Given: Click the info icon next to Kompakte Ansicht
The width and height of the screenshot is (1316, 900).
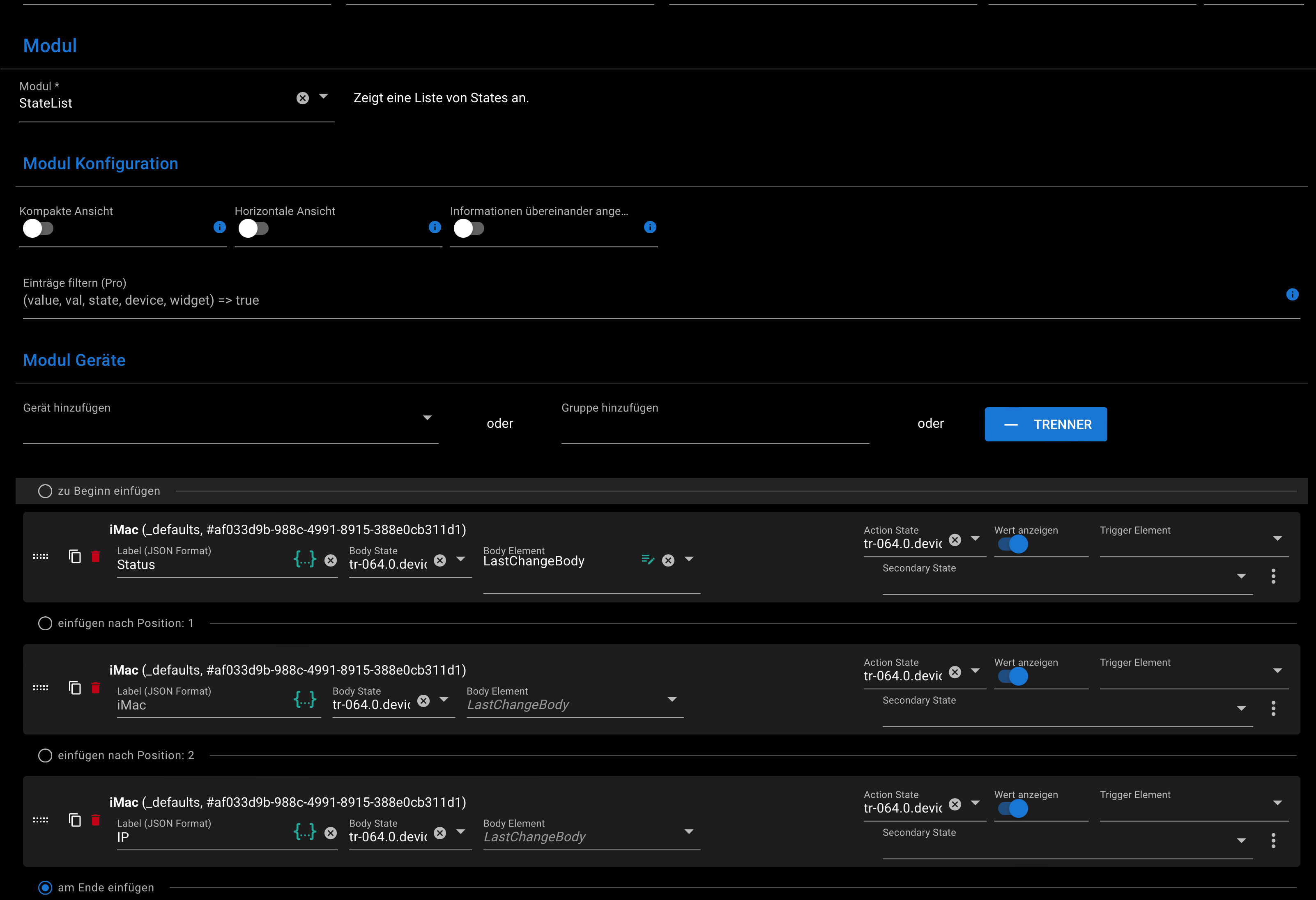Looking at the screenshot, I should pyautogui.click(x=220, y=227).
